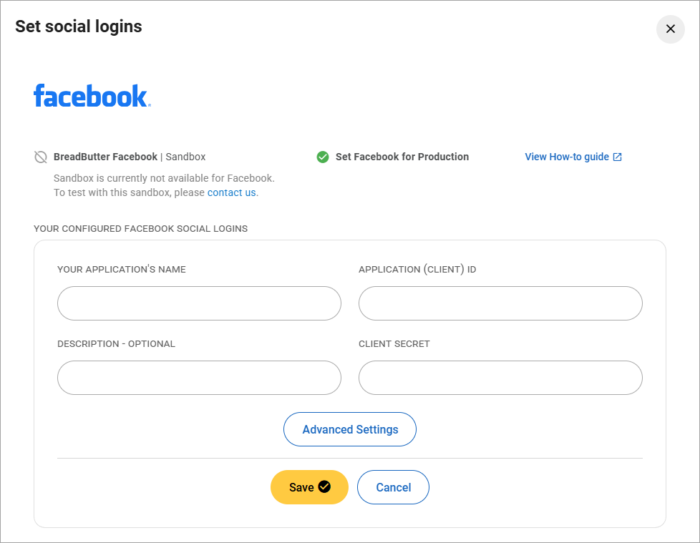
Task: Click the external-link icon beside How-to guide
Action: pos(617,157)
